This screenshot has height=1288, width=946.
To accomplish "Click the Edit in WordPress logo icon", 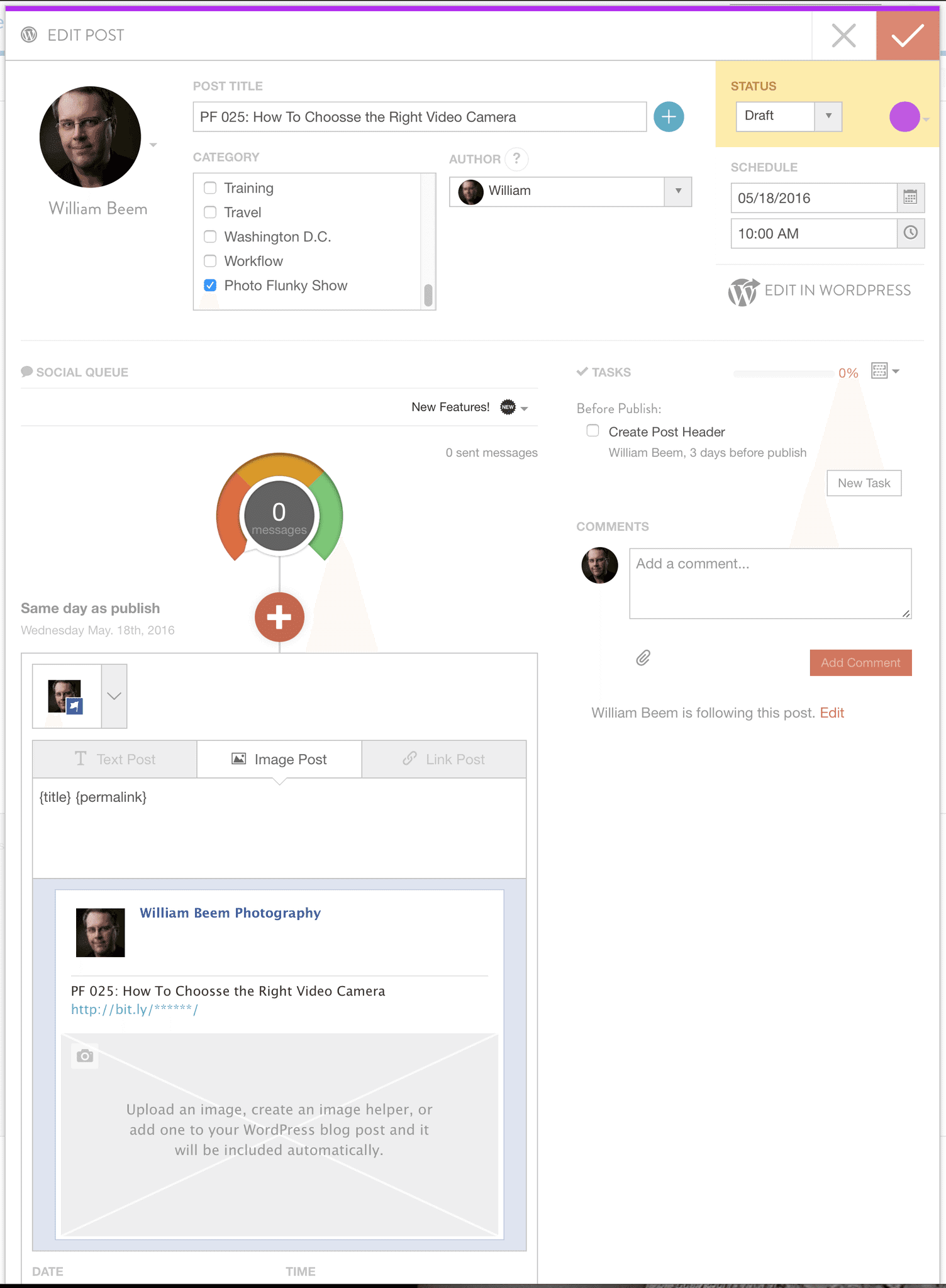I will [x=743, y=291].
